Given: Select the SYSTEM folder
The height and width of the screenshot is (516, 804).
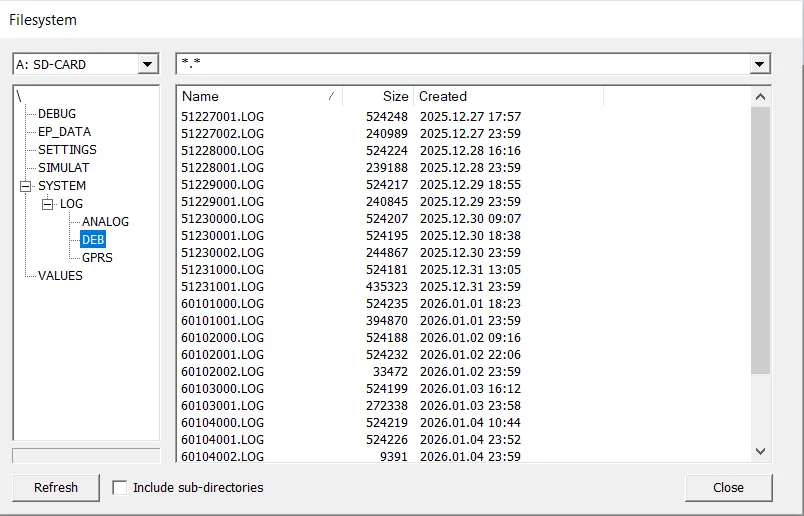Looking at the screenshot, I should (62, 186).
